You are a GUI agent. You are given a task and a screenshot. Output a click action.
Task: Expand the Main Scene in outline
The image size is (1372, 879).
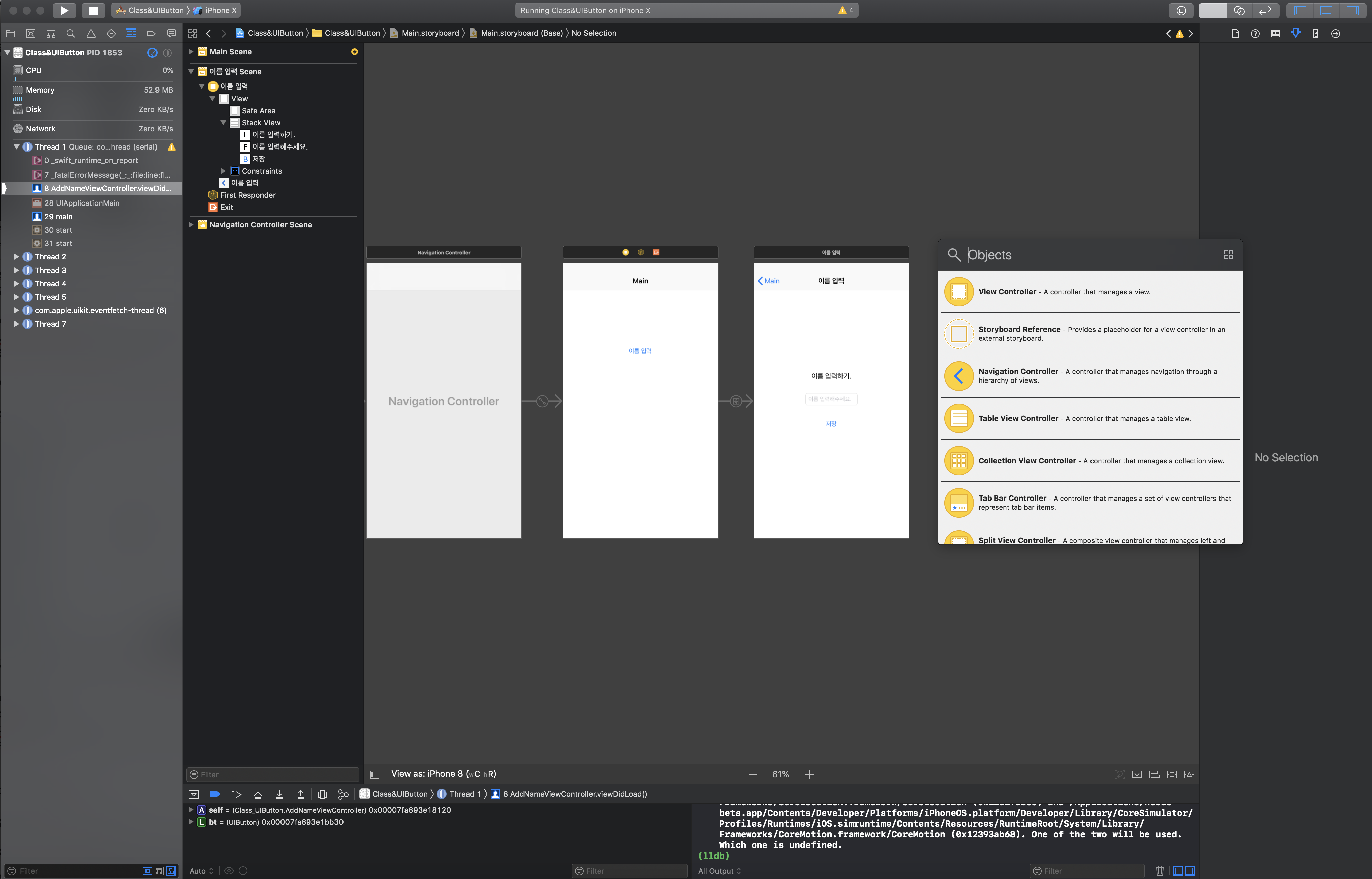(x=191, y=51)
